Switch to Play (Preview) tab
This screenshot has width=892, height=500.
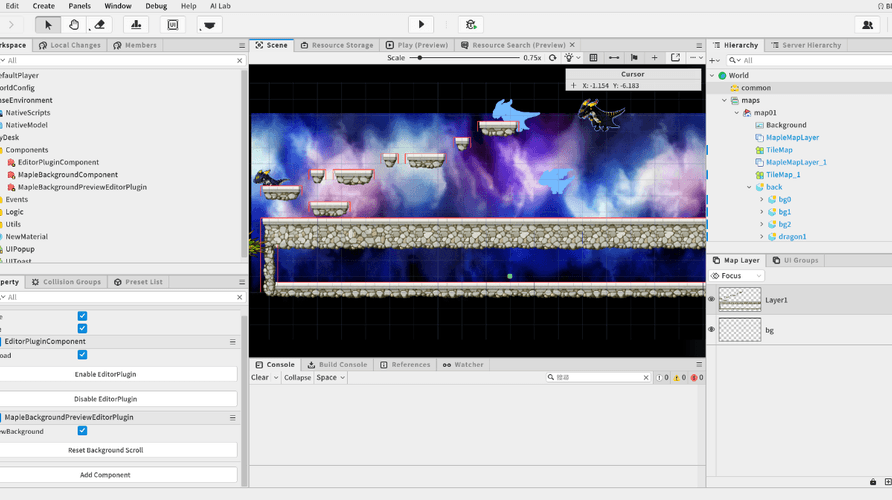click(417, 45)
